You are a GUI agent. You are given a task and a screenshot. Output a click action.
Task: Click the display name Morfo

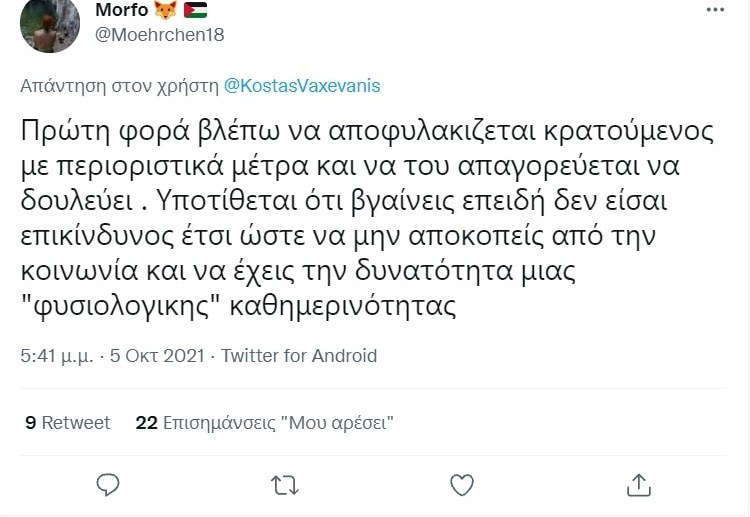tap(121, 11)
